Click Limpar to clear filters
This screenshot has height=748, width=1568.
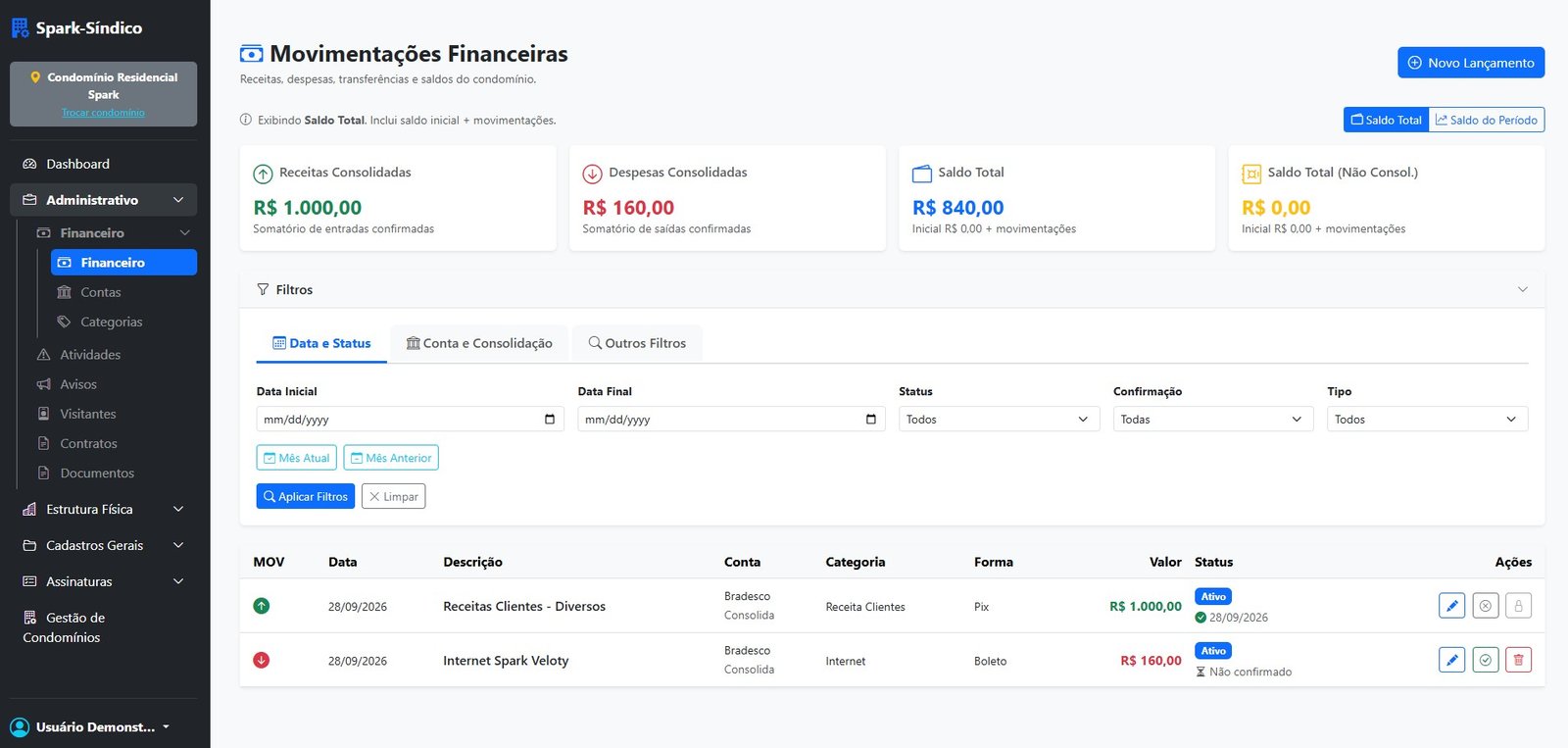click(393, 496)
